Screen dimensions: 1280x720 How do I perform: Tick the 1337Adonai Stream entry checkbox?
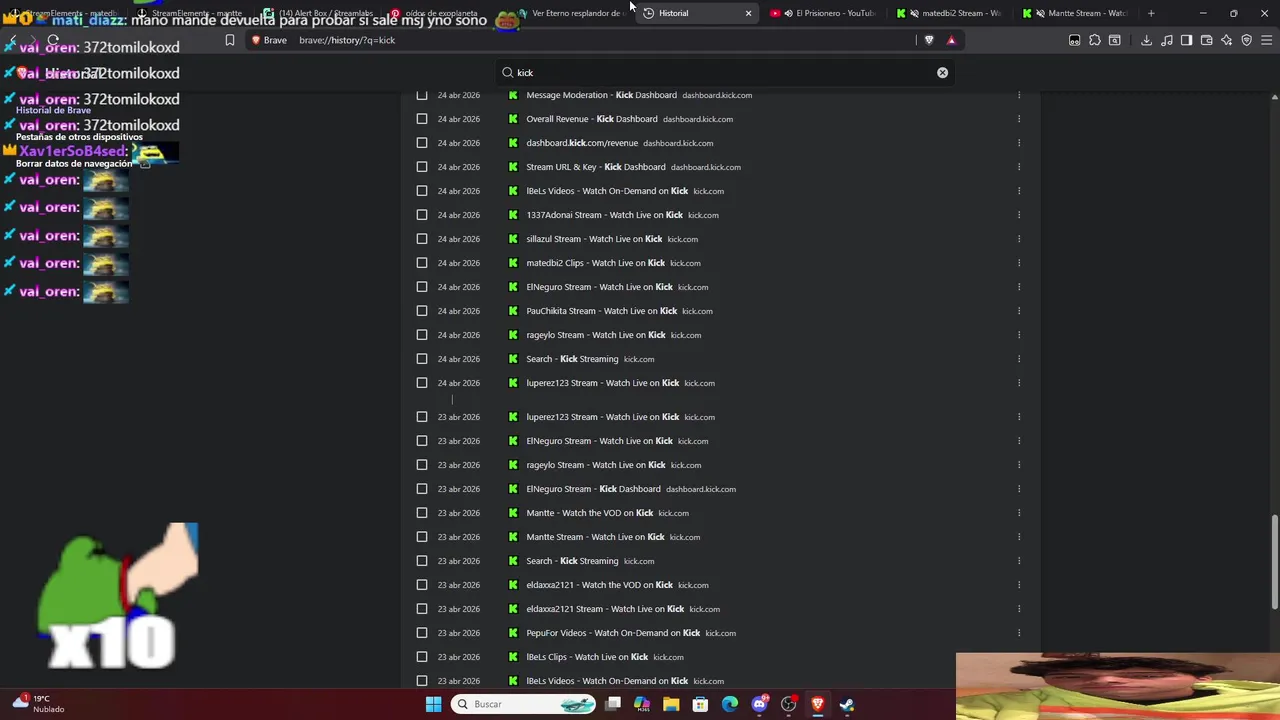click(x=421, y=215)
